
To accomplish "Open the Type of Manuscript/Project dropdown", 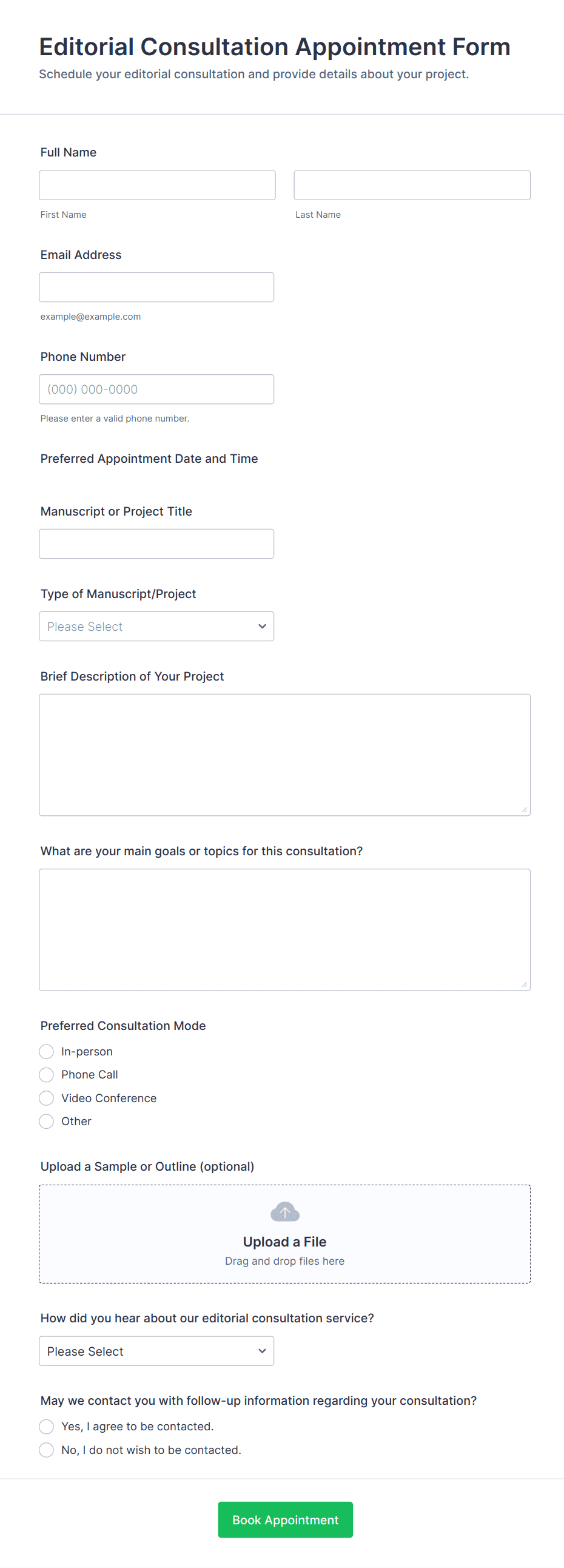I will click(x=156, y=627).
